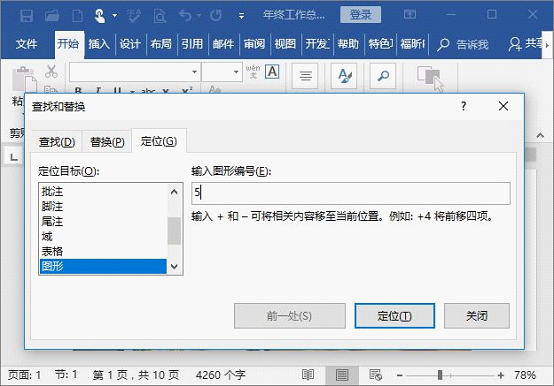Click the 78% zoom level
Viewport: 554px width, 386px height.
click(525, 375)
